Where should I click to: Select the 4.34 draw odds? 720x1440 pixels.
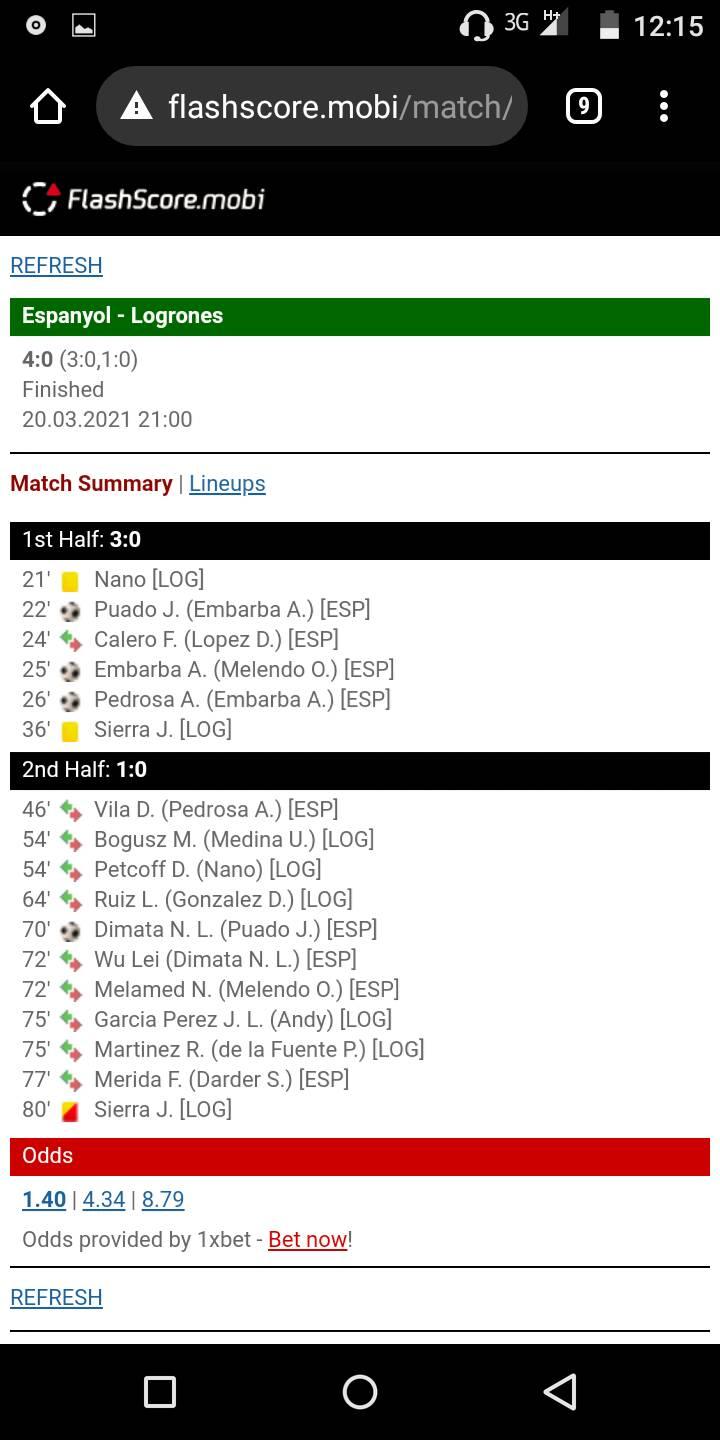point(104,1199)
